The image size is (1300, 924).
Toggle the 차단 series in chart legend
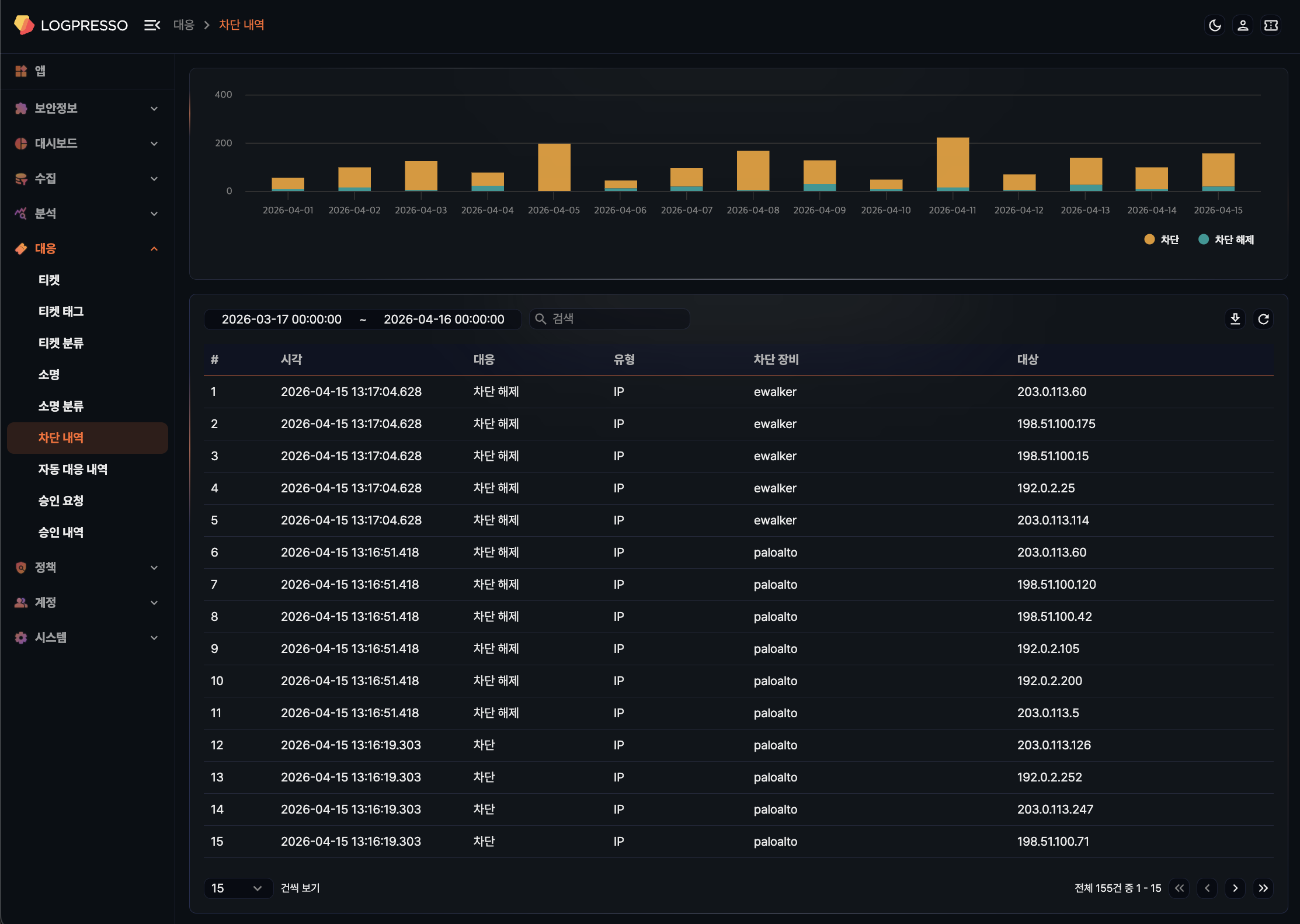pyautogui.click(x=1162, y=239)
